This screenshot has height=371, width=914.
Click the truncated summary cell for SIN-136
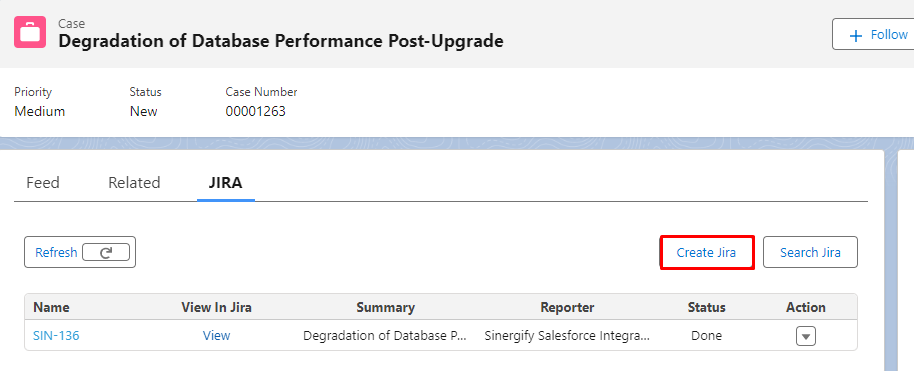385,335
